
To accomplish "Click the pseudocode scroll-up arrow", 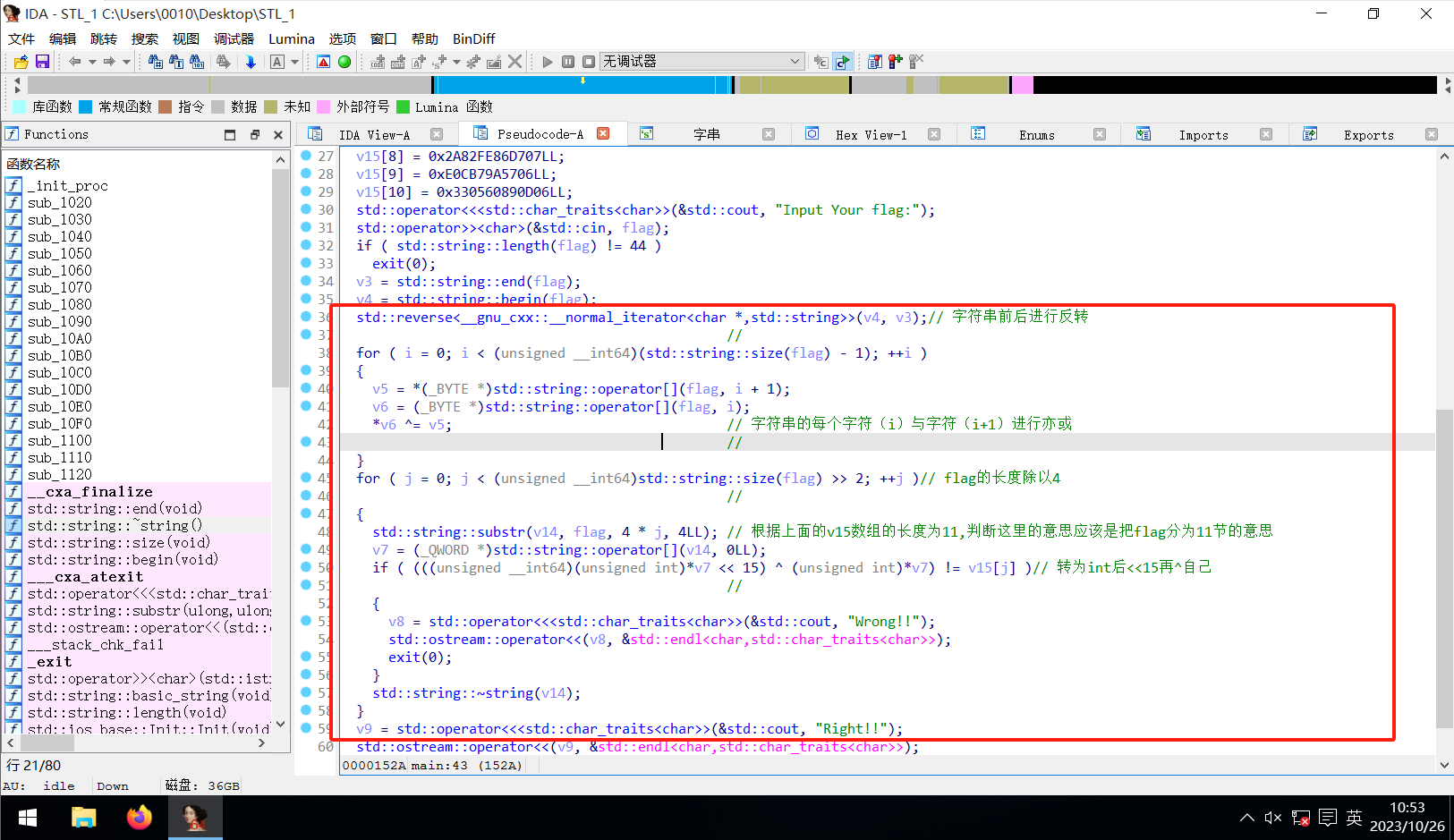I will 1444,157.
